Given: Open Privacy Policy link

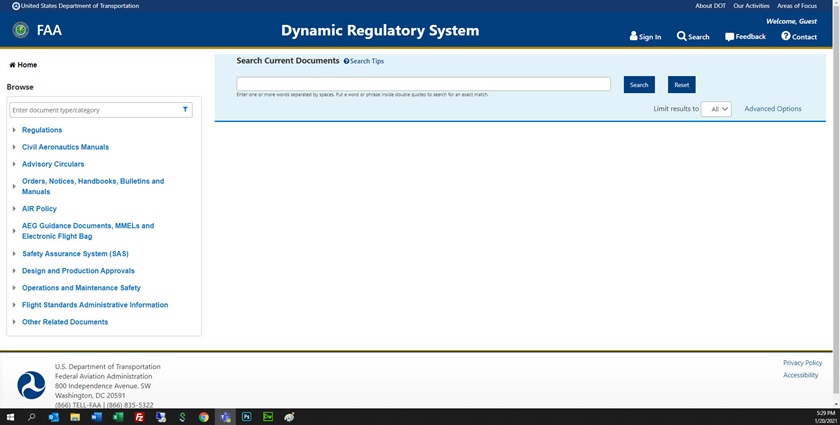Looking at the screenshot, I should (802, 363).
